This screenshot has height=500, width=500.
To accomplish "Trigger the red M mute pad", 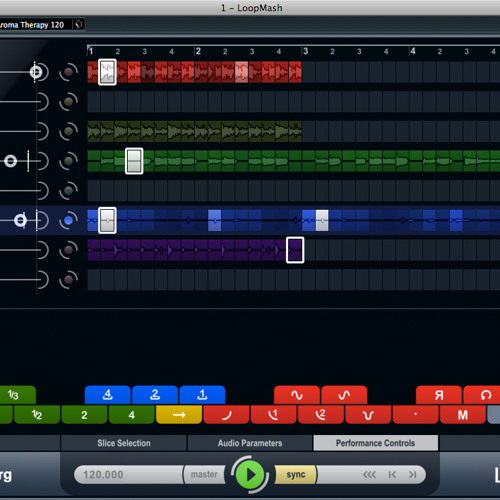I will (463, 415).
